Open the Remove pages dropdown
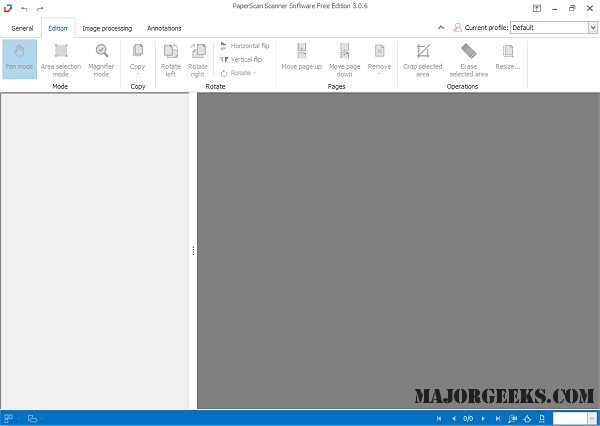 point(379,60)
